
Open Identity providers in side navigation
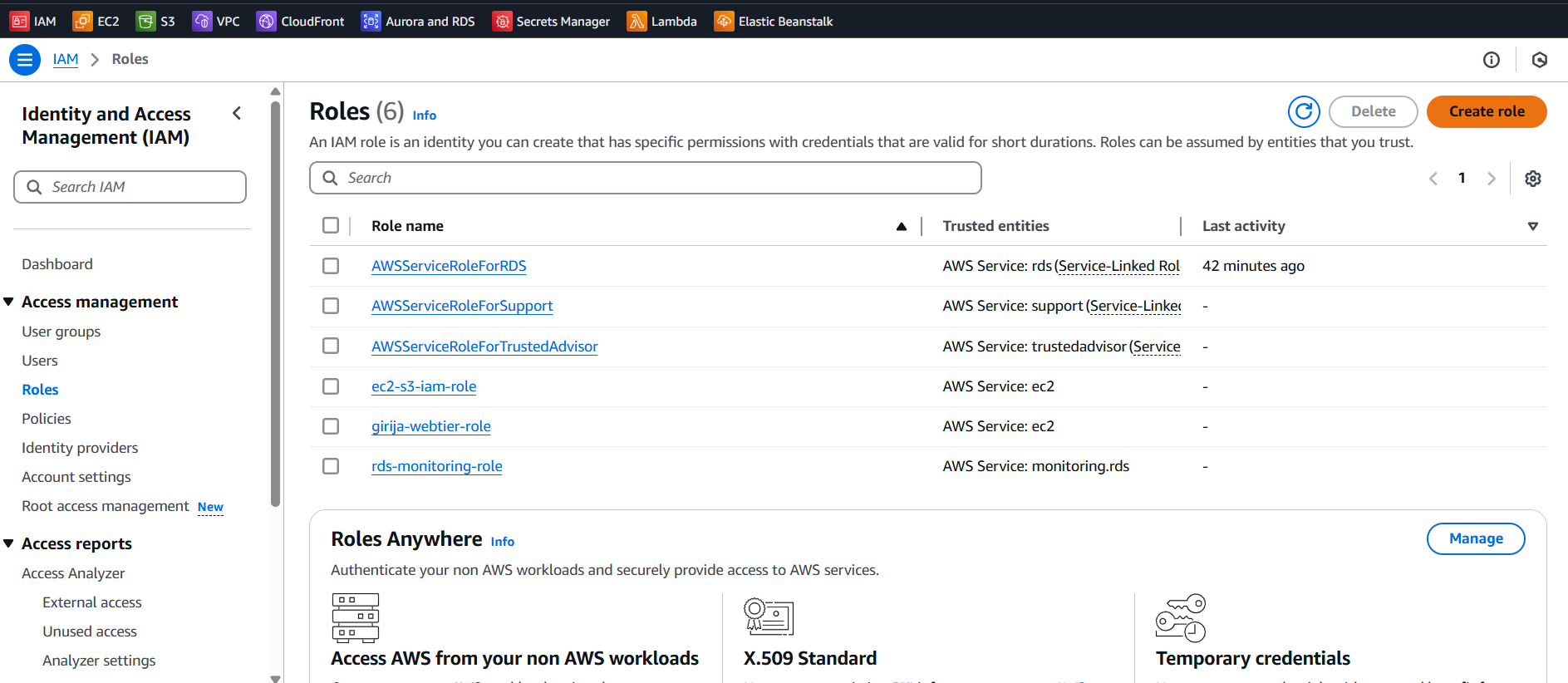click(x=80, y=448)
